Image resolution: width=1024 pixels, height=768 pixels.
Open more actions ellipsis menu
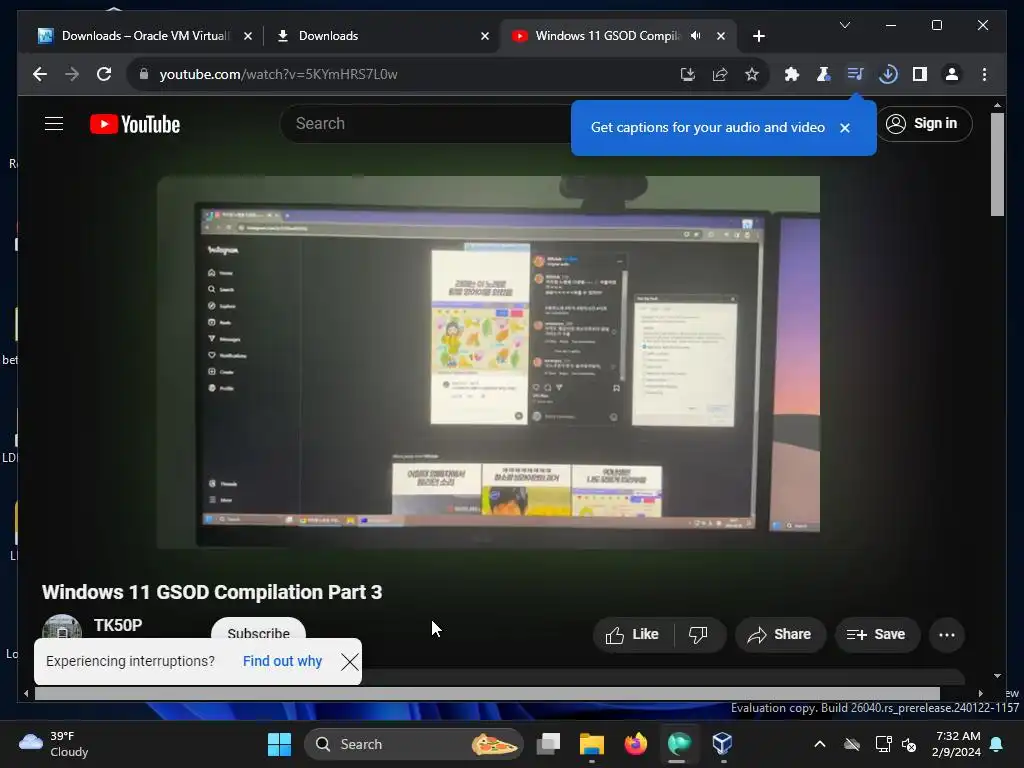(x=946, y=635)
